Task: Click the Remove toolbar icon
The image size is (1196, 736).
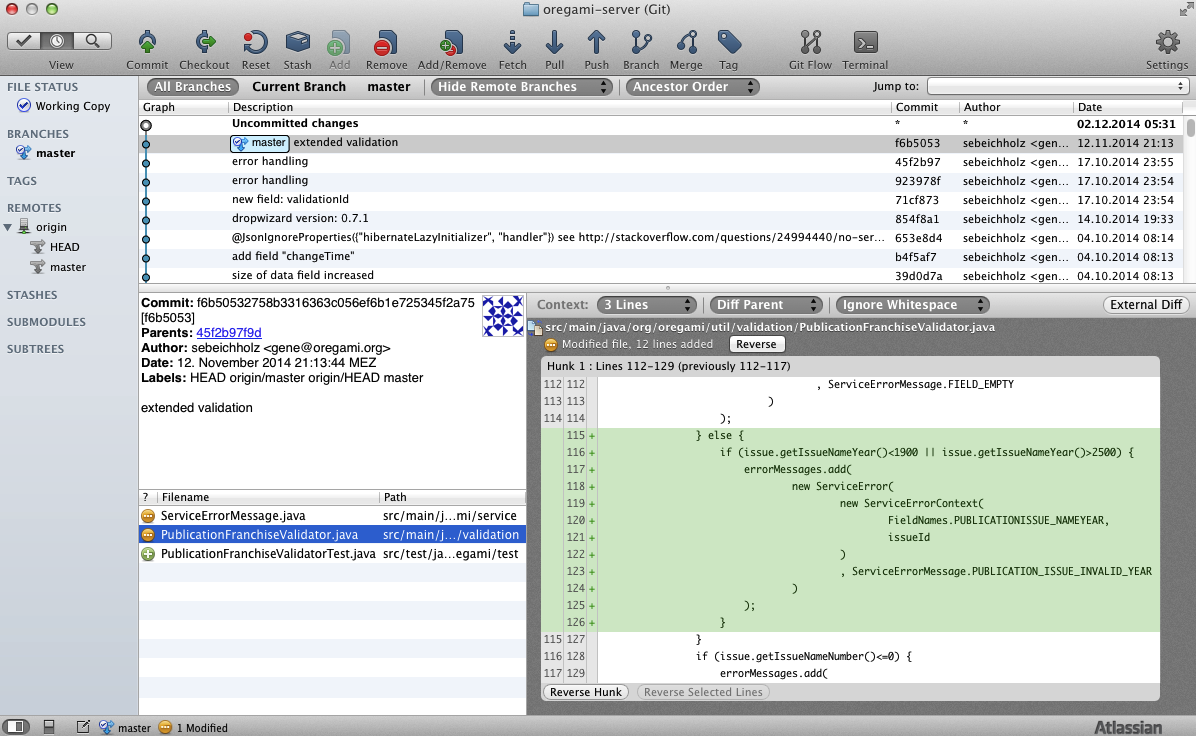Action: coord(386,43)
